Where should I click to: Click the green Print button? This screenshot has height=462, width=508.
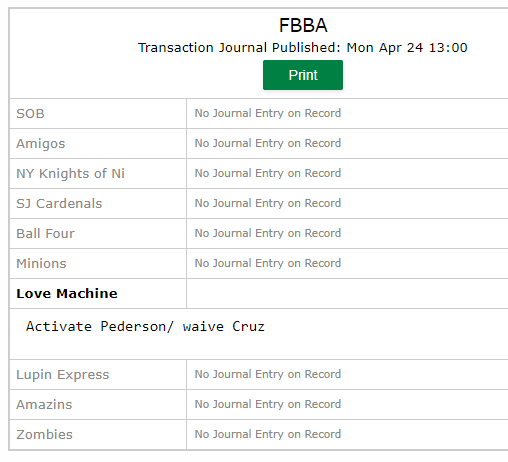pyautogui.click(x=303, y=75)
